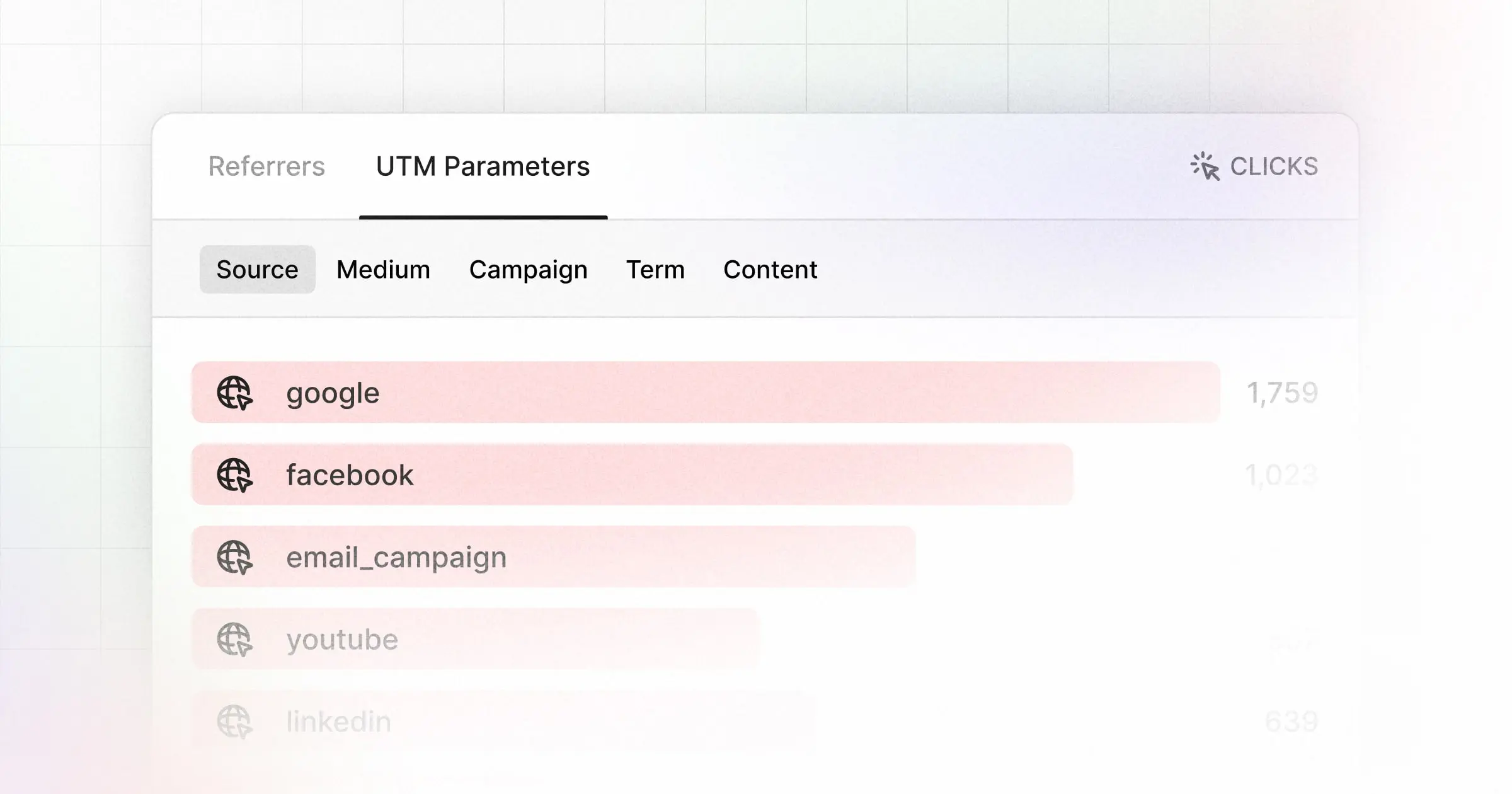Select the Content filter chip
The image size is (1512, 794).
(770, 269)
